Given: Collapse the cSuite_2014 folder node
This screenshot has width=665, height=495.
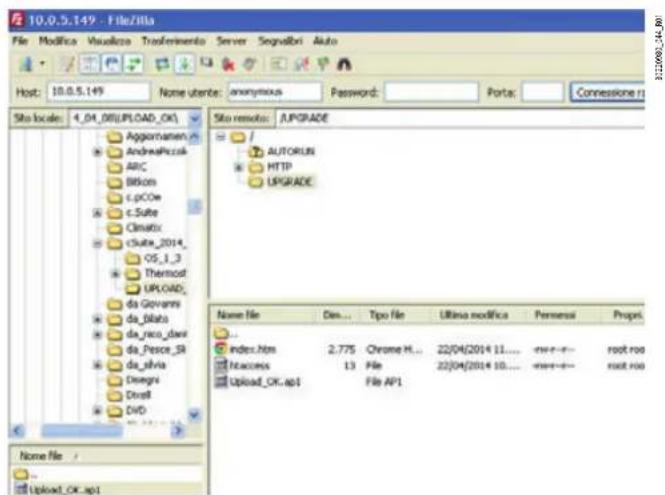Looking at the screenshot, I should coord(97,243).
